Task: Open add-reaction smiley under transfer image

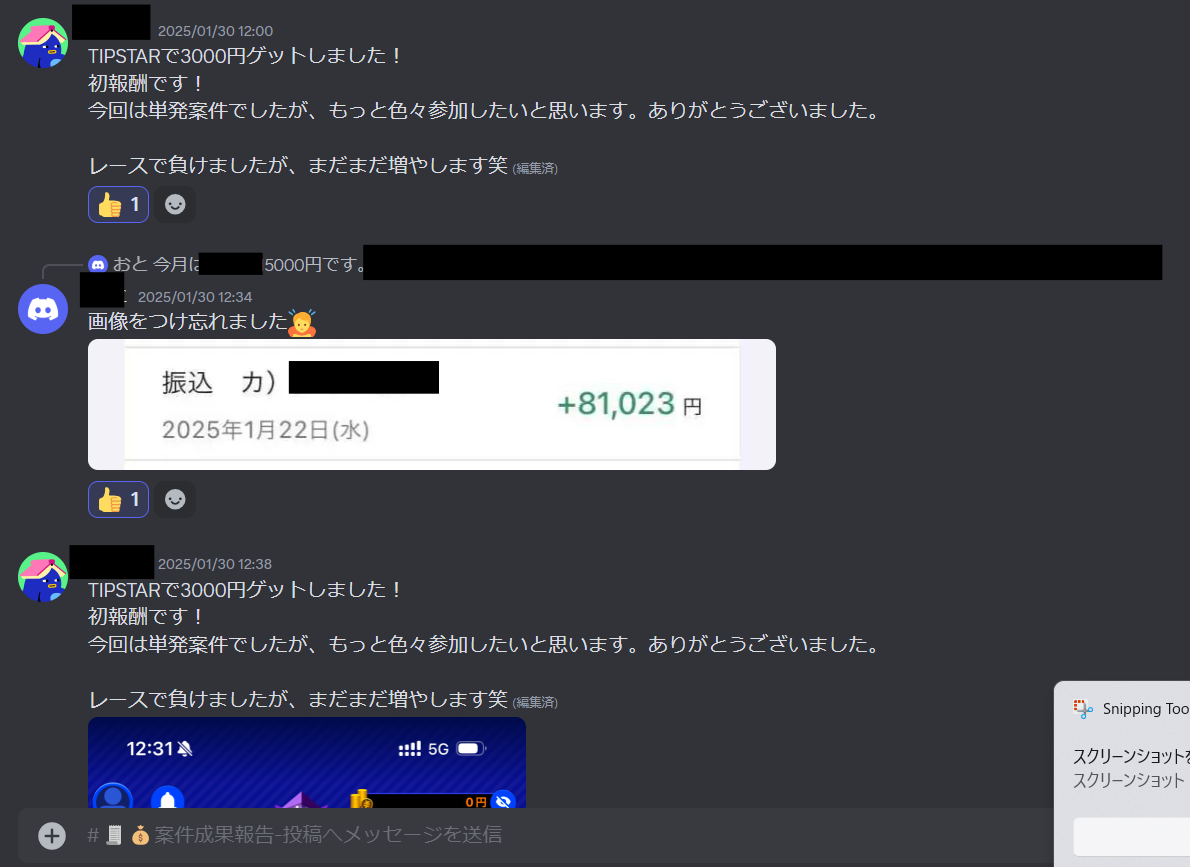Action: 175,499
